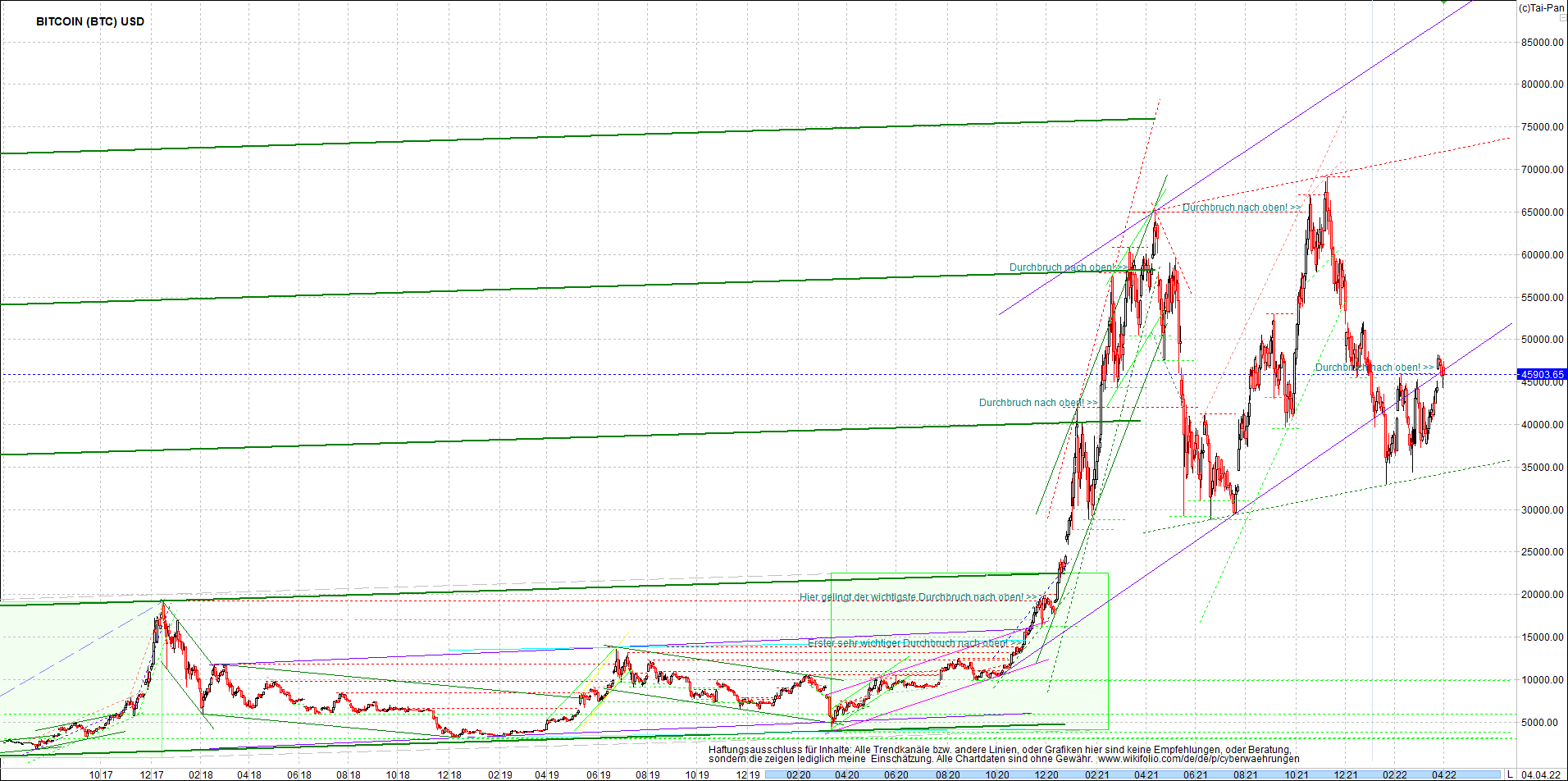The width and height of the screenshot is (1568, 781).
Task: Click the (c)Tai-Pan copyright label
Action: tap(1541, 7)
